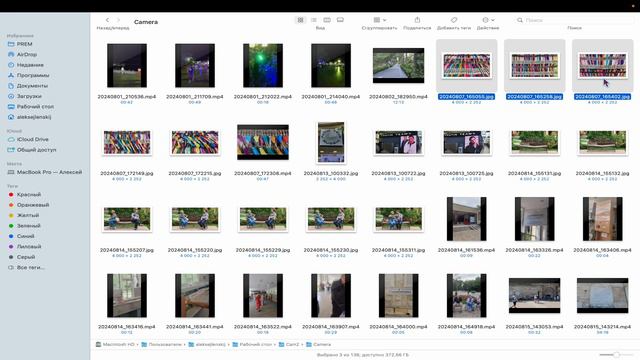Select video 20240801_210536.mp4 thumbnail
The width and height of the screenshot is (640, 360).
click(x=127, y=65)
